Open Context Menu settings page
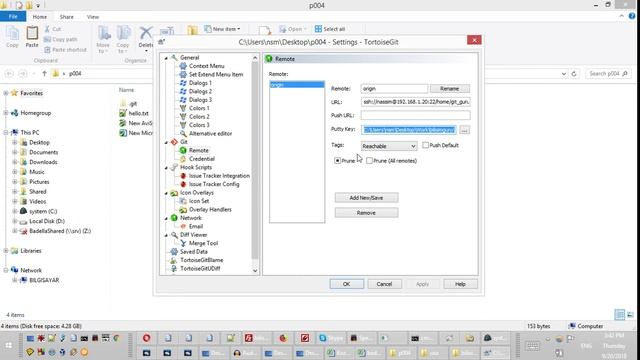Image resolution: width=640 pixels, height=360 pixels. coord(206,66)
